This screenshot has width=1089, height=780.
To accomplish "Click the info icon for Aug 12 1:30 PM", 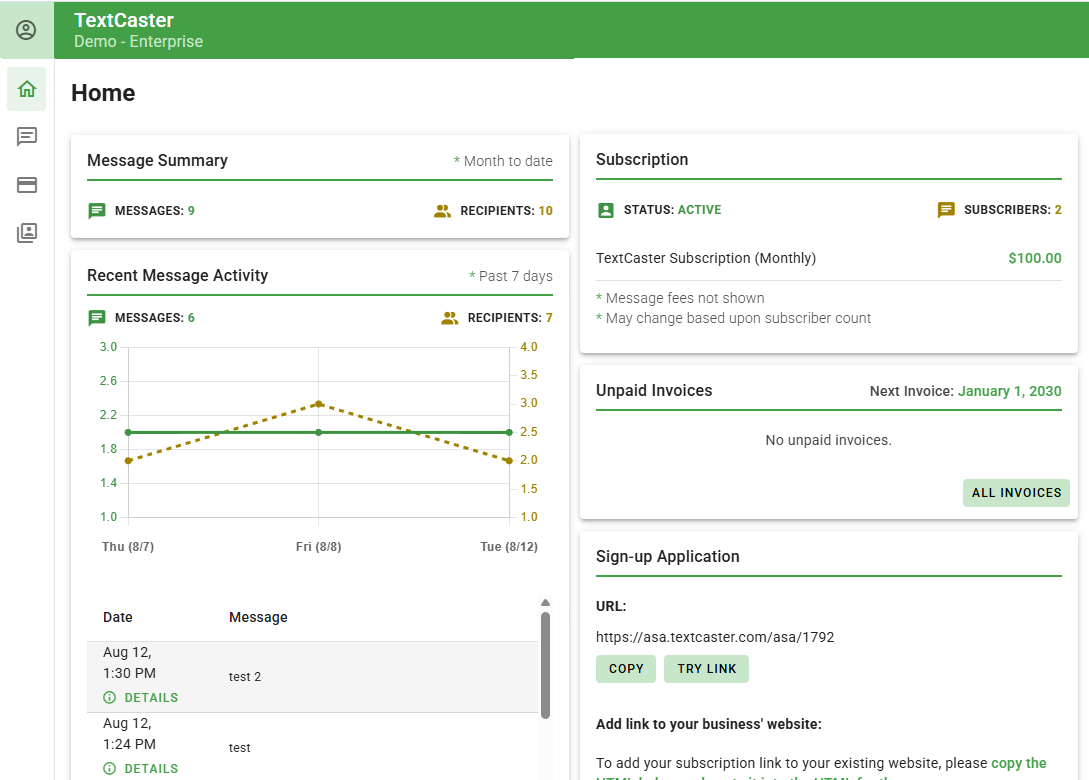I will click(x=110, y=697).
